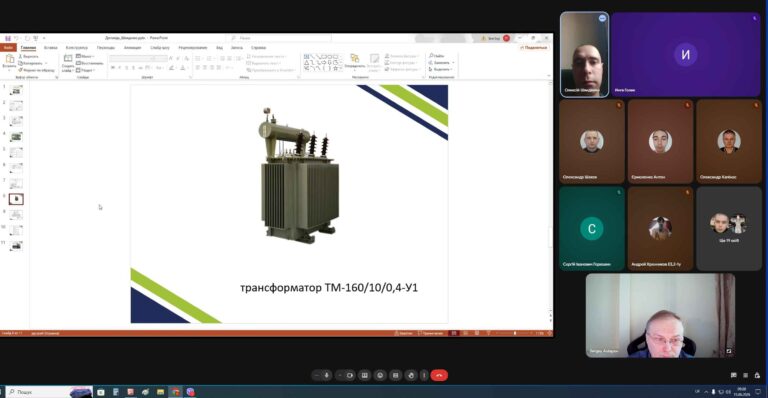
Task: Select slide thumbnail 1
Action: coord(16,90)
